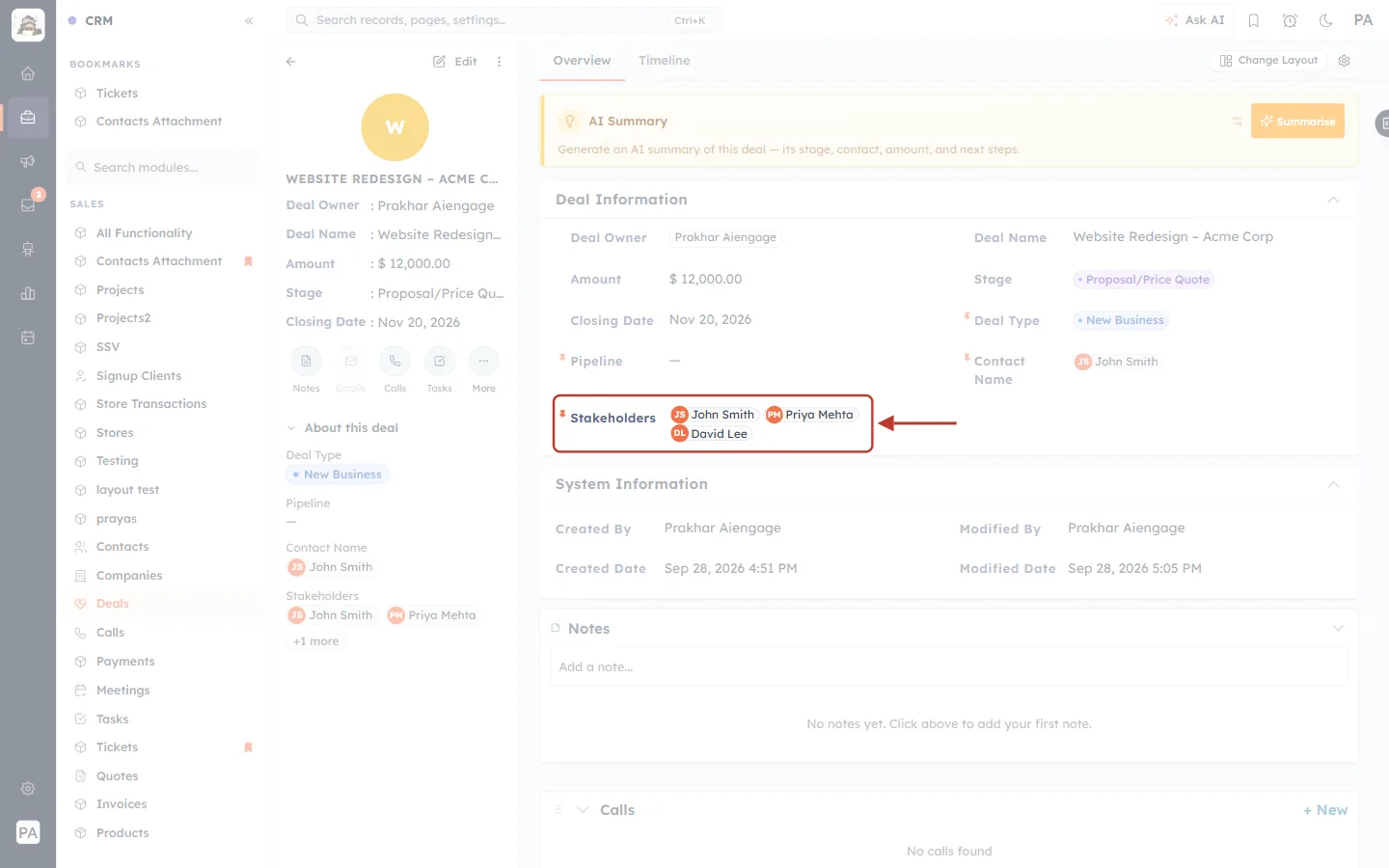The image size is (1389, 868).
Task: Collapse the System Information section
Action: tap(1333, 484)
